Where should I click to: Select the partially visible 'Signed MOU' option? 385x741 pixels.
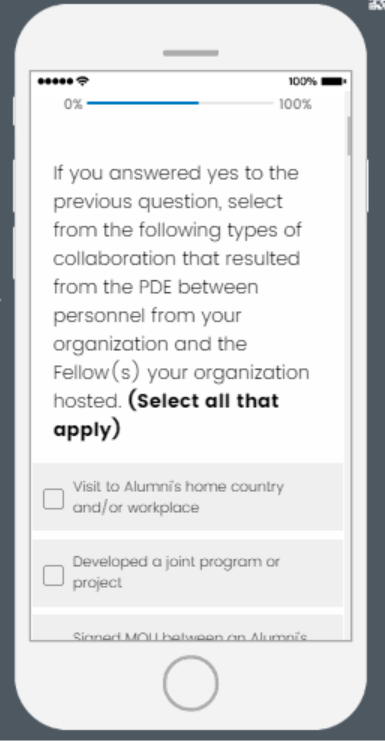click(188, 628)
